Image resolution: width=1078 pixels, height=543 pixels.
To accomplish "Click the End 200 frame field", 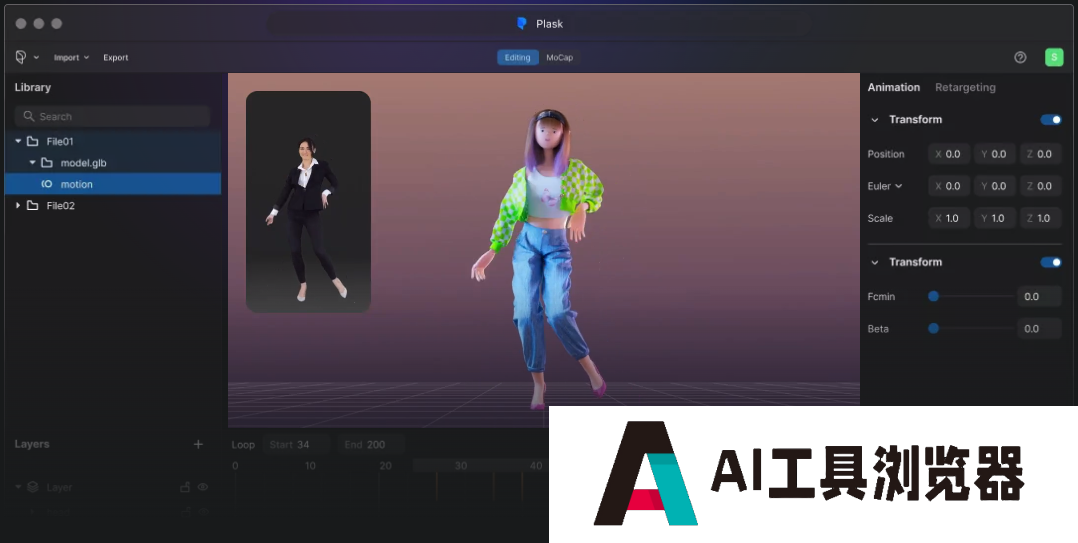I will (x=371, y=445).
